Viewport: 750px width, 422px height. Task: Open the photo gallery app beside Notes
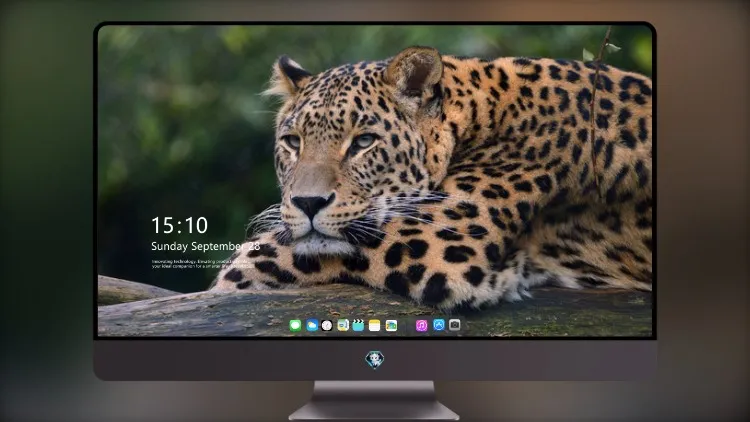[391, 325]
